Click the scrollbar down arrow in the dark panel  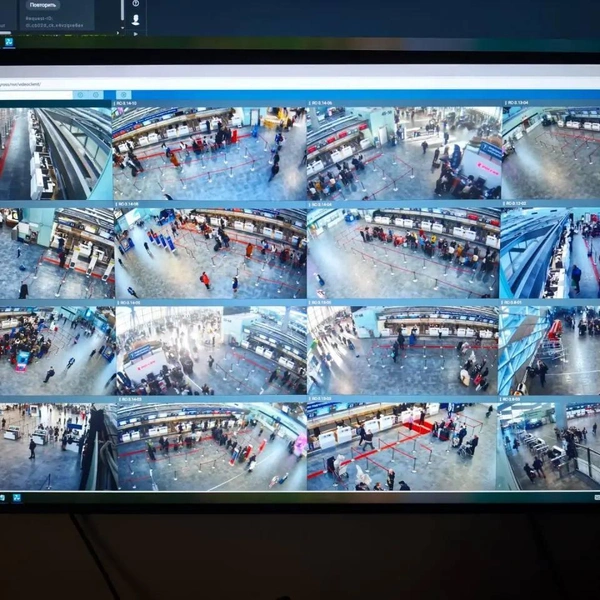pyautogui.click(x=122, y=28)
